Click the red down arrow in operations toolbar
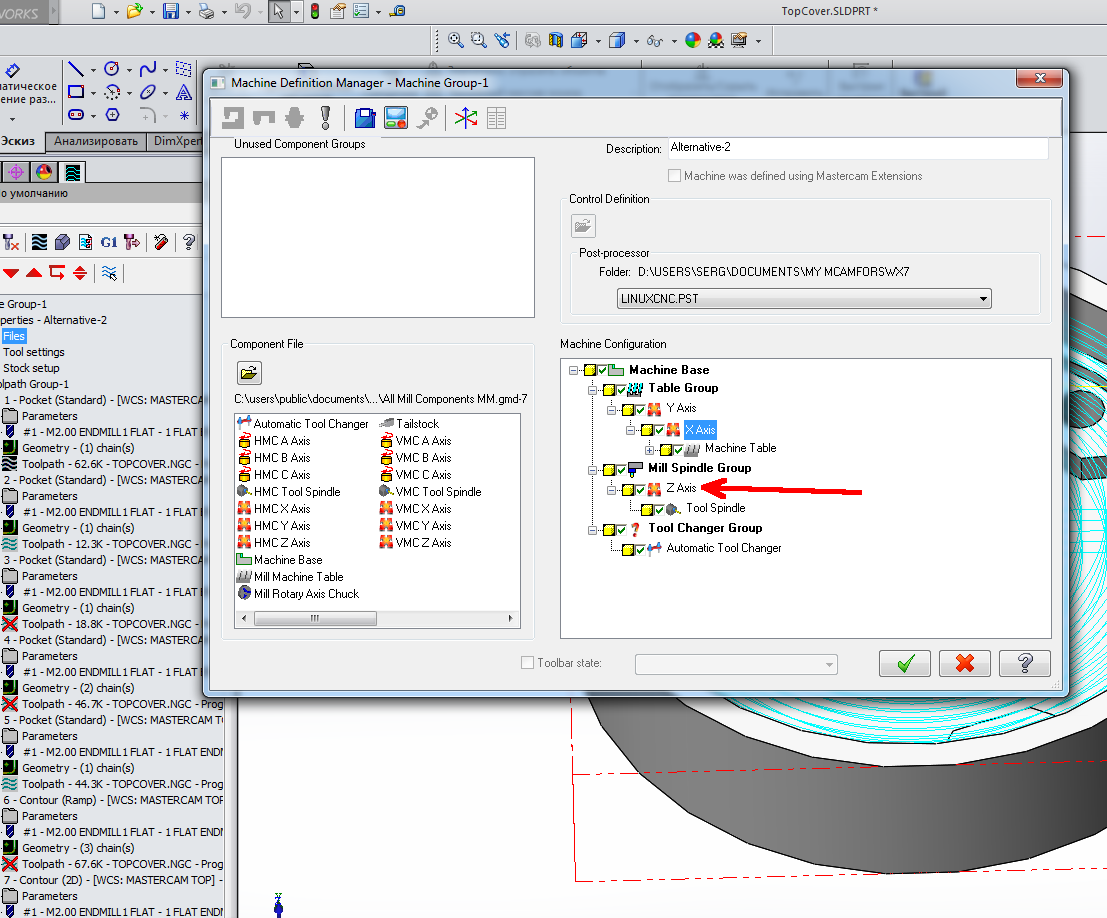 [11, 273]
